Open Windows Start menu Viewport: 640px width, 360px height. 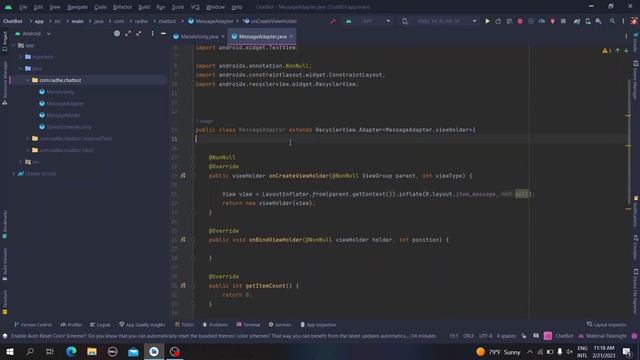9,351
